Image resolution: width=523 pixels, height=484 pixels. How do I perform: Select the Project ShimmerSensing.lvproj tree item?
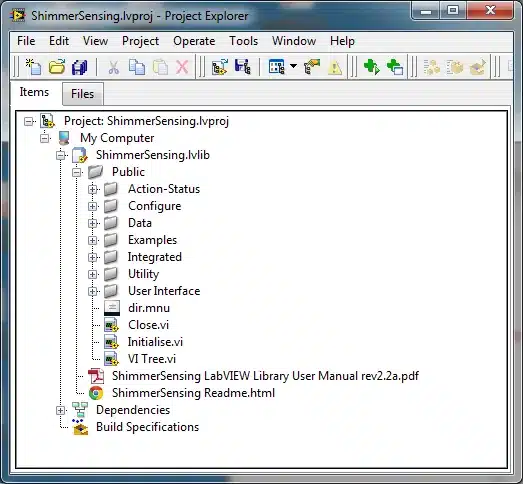[146, 121]
